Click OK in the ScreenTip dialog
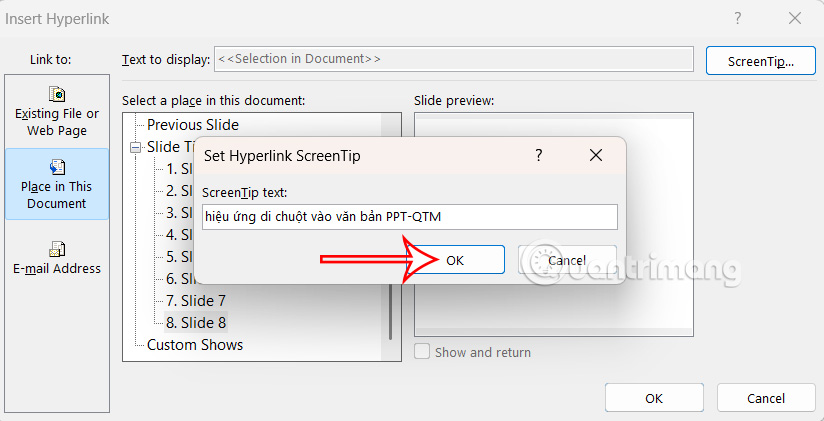 point(455,260)
